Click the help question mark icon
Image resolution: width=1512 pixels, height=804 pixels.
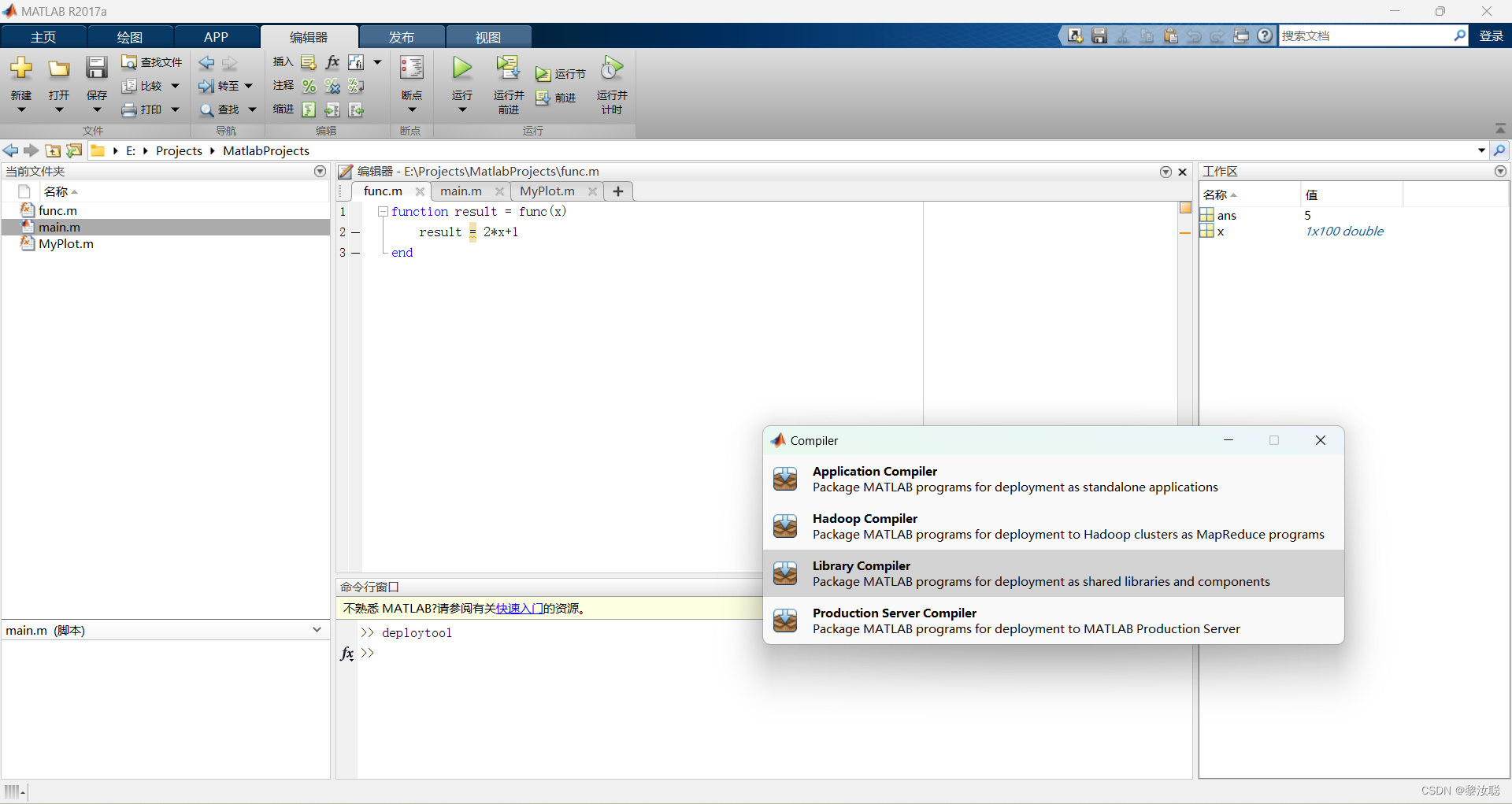click(x=1265, y=36)
